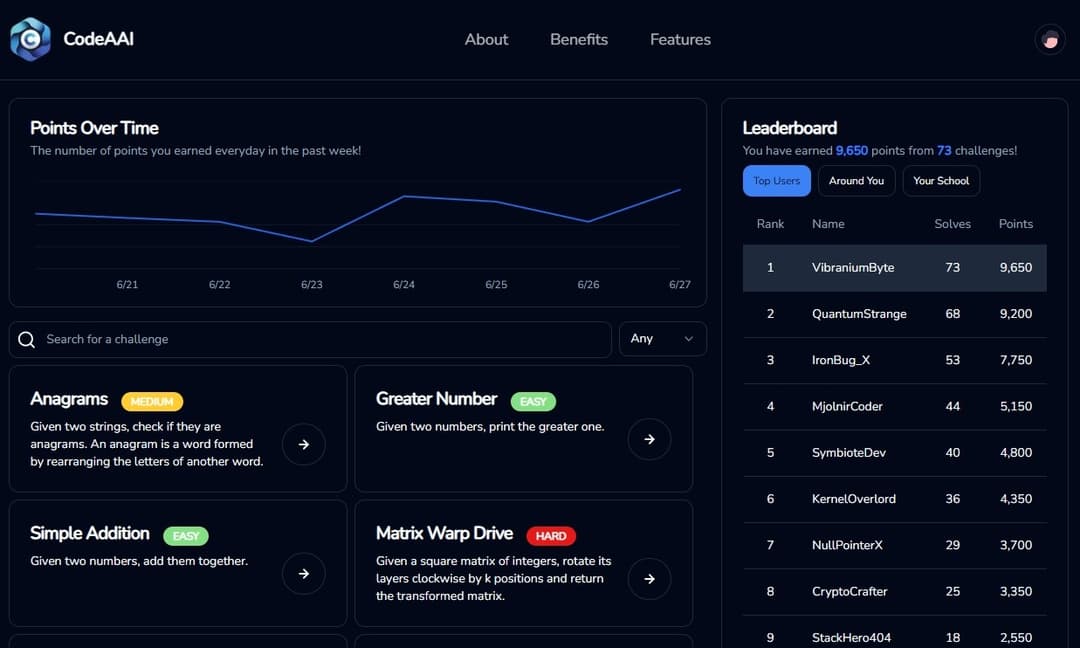This screenshot has width=1080, height=648.
Task: Click the Rank column header
Action: coord(770,224)
